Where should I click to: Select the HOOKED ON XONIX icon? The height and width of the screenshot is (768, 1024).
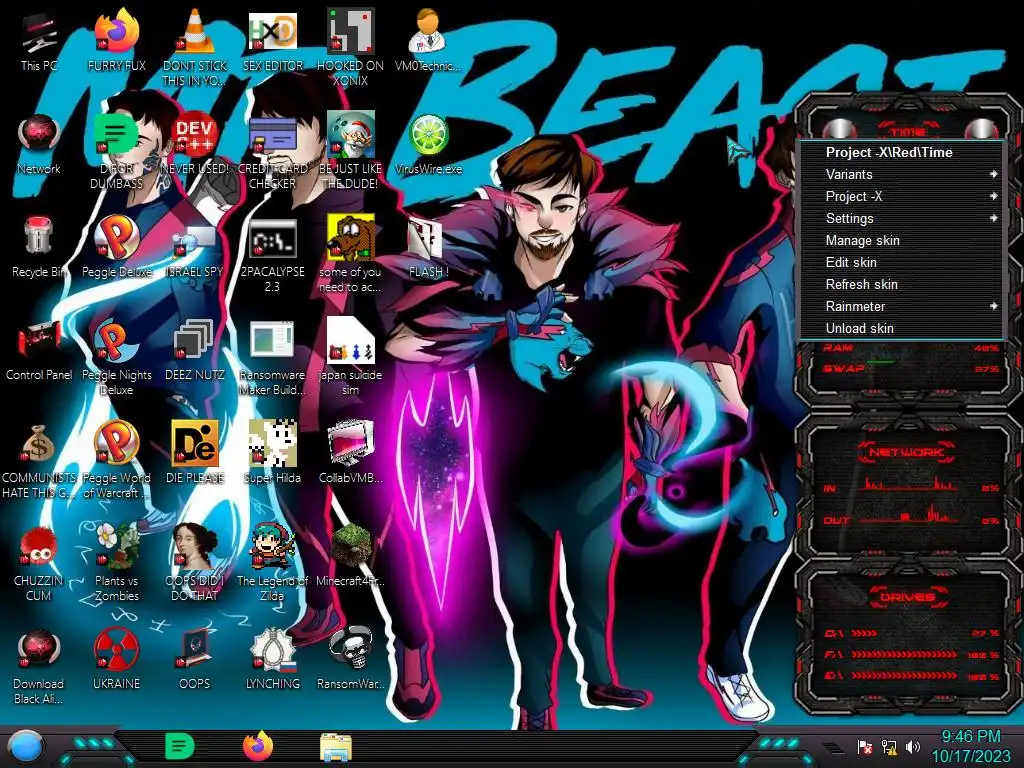click(350, 33)
